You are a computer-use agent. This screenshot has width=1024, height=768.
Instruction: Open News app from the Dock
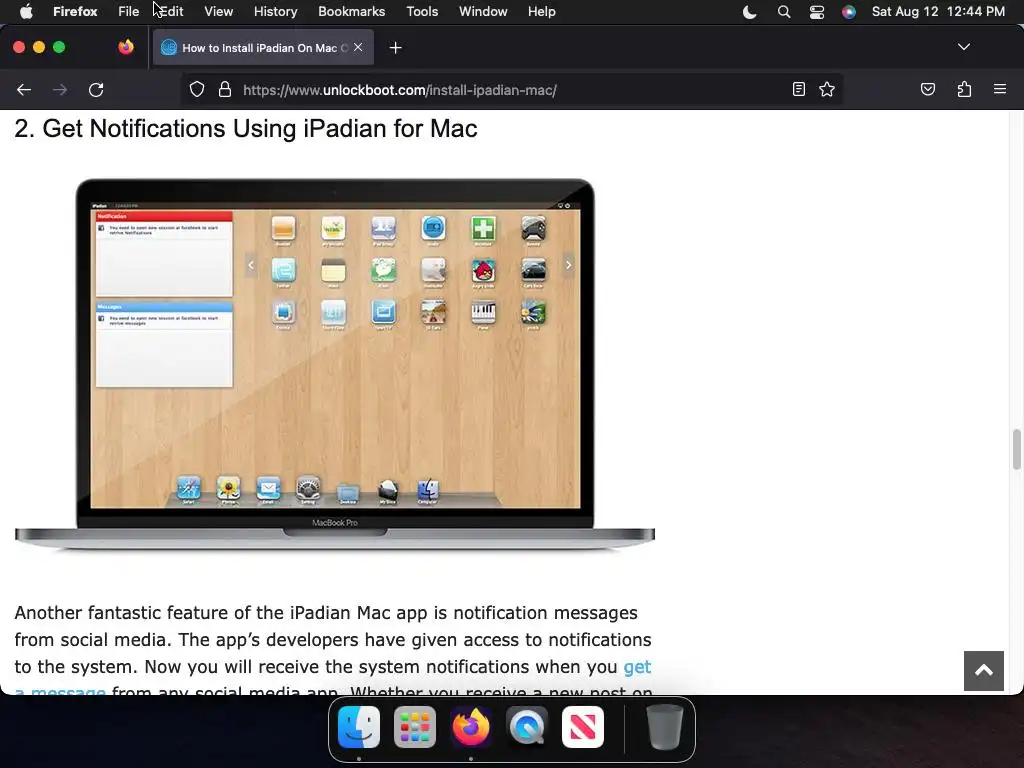[x=583, y=727]
